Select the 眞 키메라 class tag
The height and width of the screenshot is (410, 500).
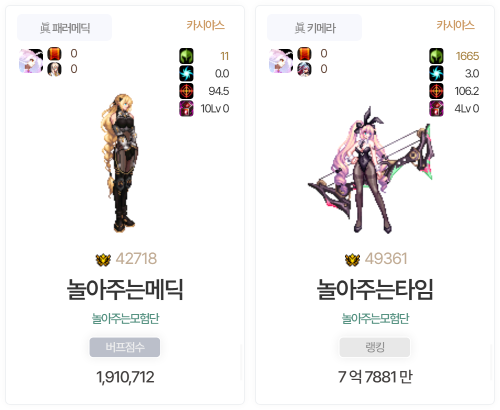coord(314,28)
